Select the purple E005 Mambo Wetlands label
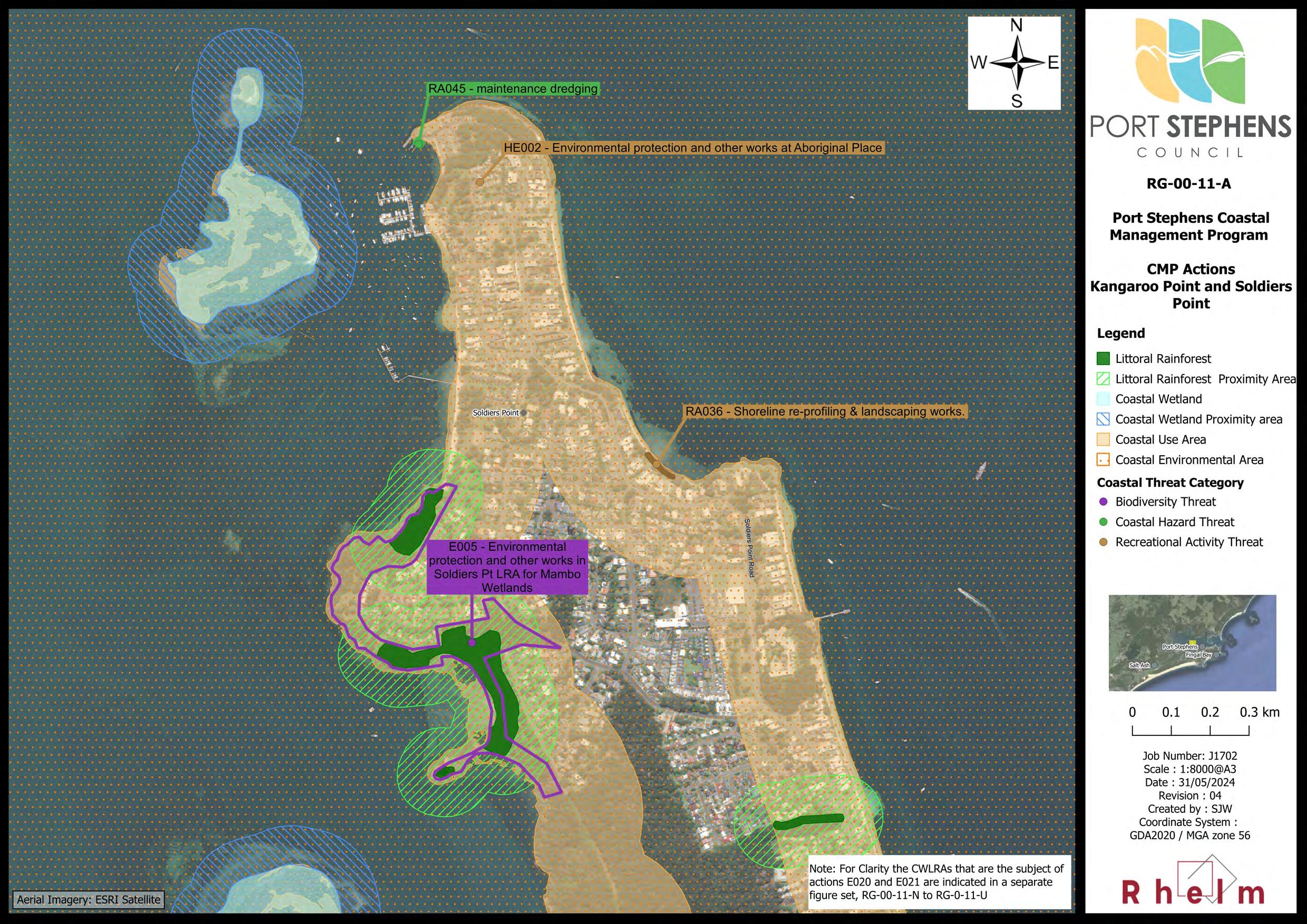The width and height of the screenshot is (1307, 924). pyautogui.click(x=507, y=567)
